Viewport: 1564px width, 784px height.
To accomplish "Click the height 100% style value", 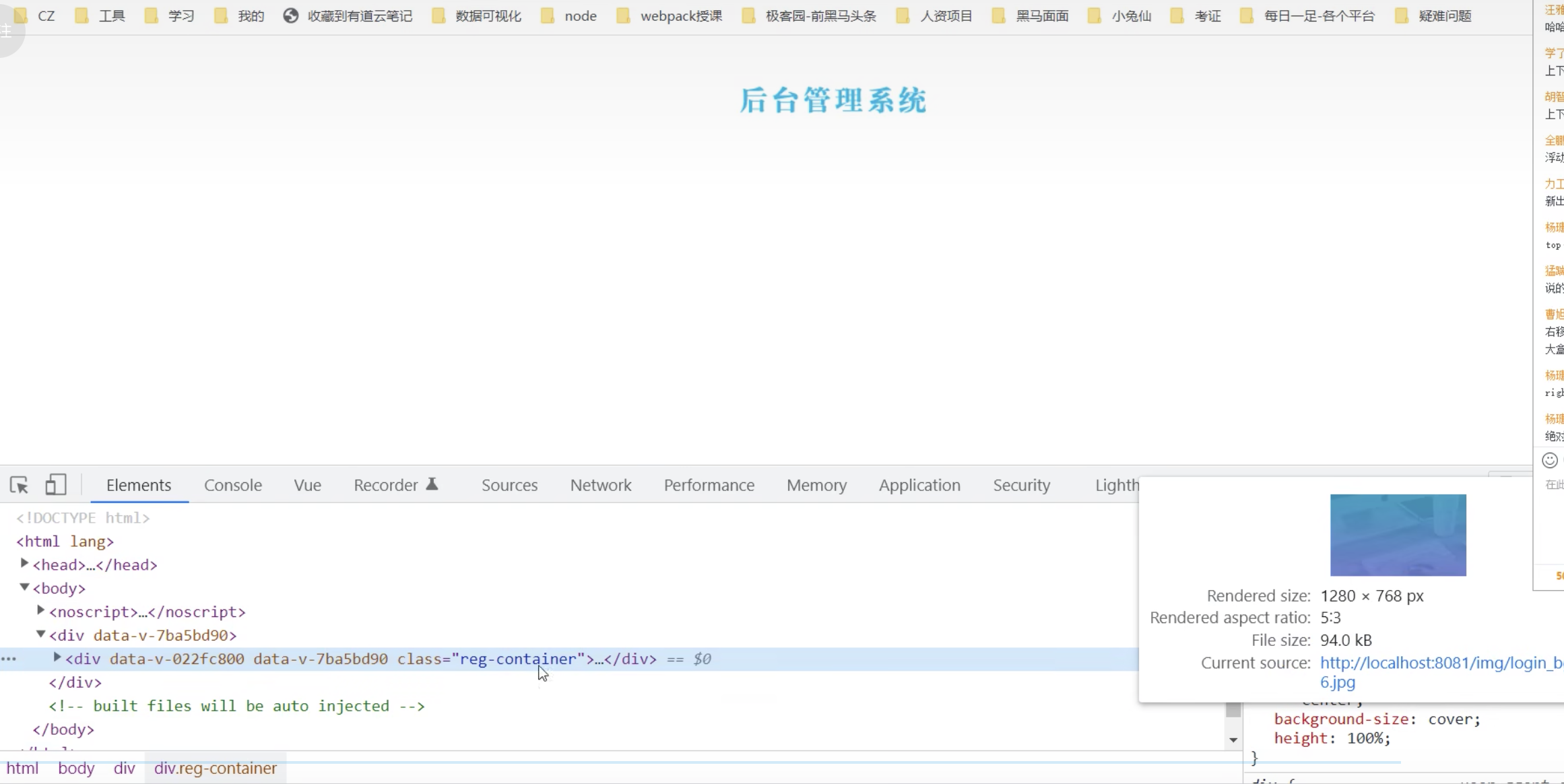I will point(1365,738).
